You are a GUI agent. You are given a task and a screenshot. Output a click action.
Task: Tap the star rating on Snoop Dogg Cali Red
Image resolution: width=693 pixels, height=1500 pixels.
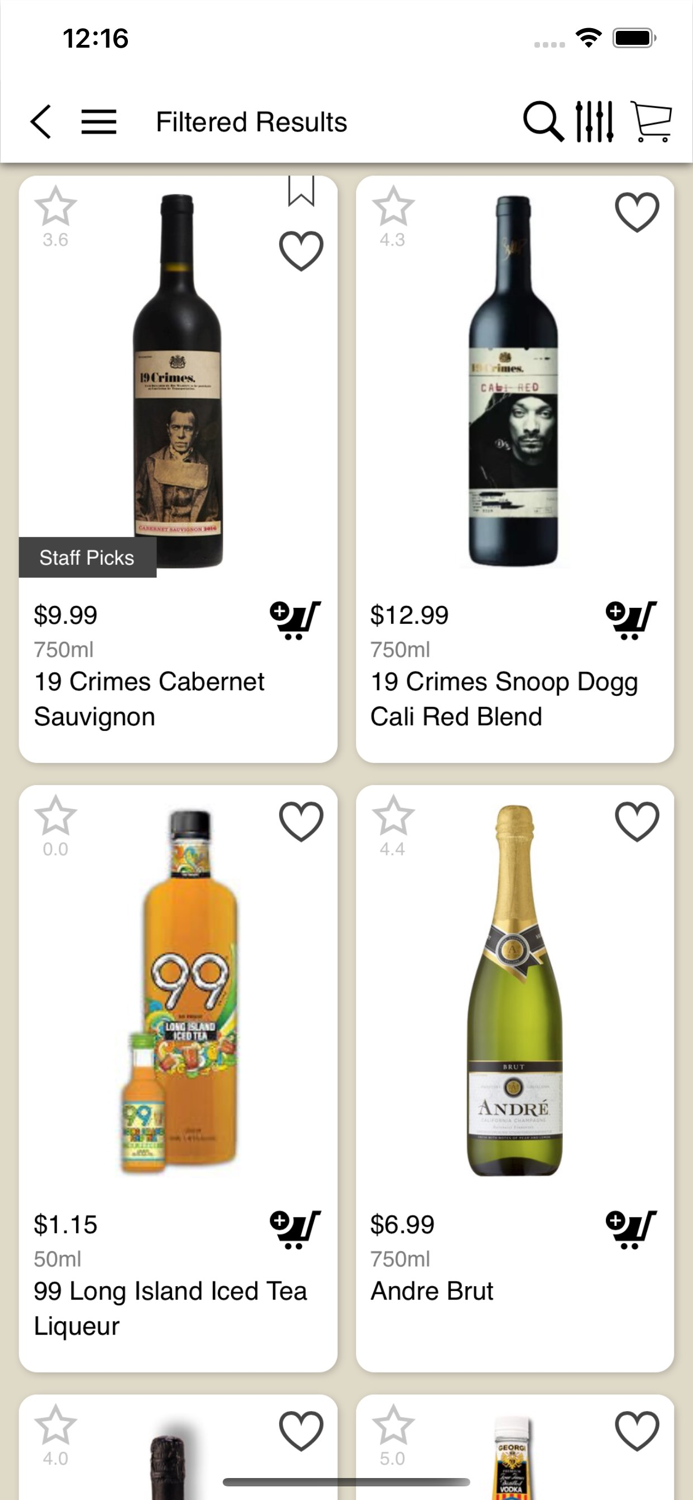click(392, 206)
